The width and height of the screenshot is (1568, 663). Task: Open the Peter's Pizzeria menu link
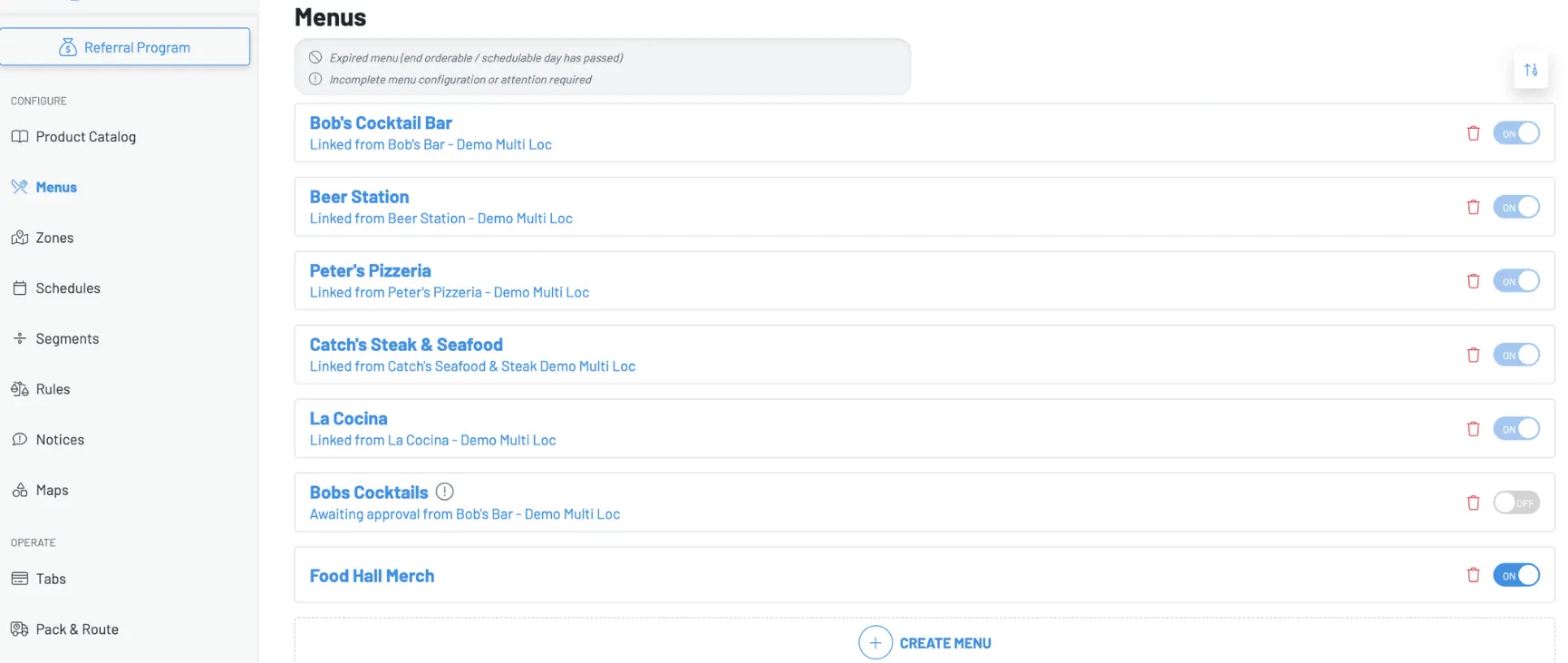click(x=370, y=271)
